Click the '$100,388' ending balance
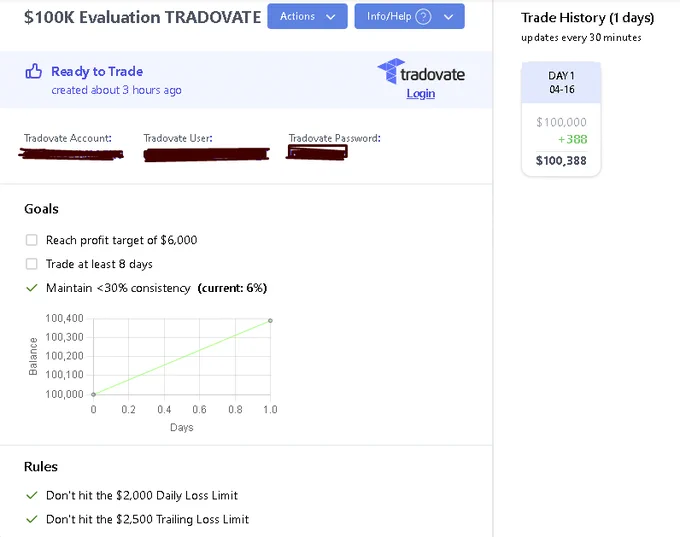The height and width of the screenshot is (537, 680). [561, 160]
